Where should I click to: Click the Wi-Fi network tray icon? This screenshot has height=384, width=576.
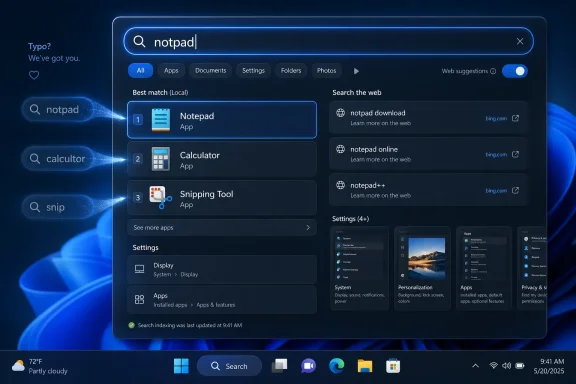[494, 366]
